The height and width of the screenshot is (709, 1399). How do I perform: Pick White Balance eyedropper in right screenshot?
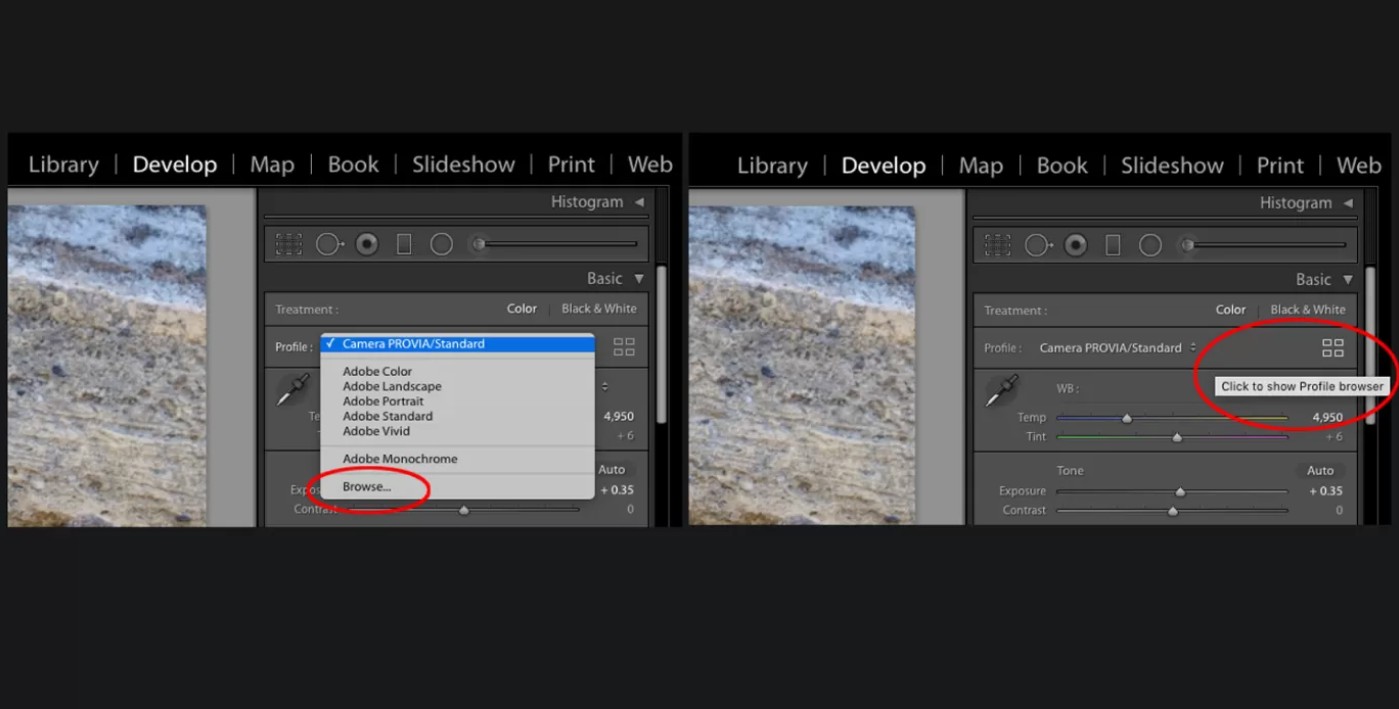click(1001, 390)
